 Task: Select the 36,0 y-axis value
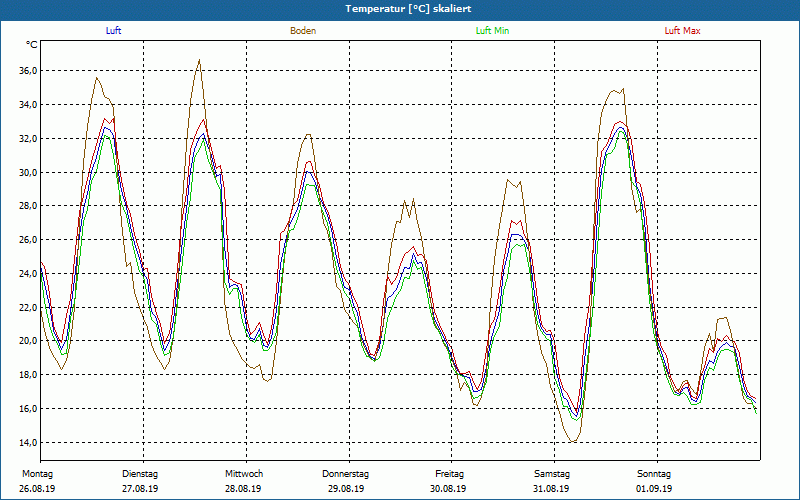29,70
